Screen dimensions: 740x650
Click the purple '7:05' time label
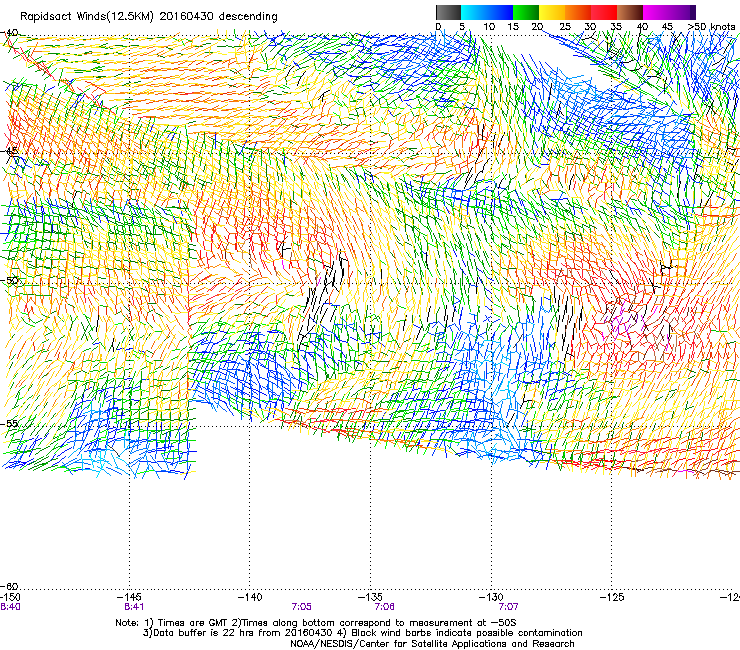[302, 607]
